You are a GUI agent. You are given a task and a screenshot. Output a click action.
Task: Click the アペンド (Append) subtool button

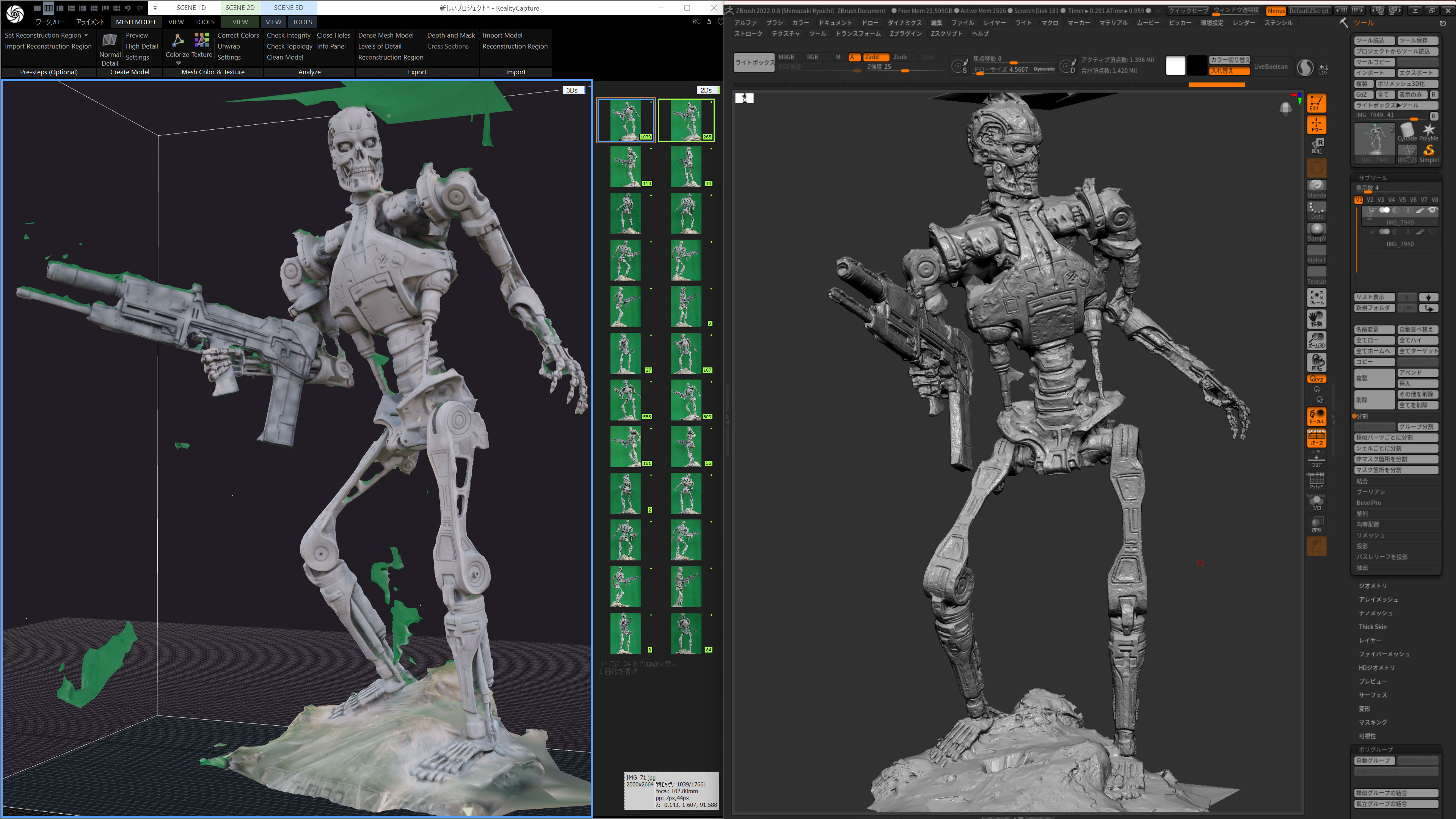[x=1417, y=372]
